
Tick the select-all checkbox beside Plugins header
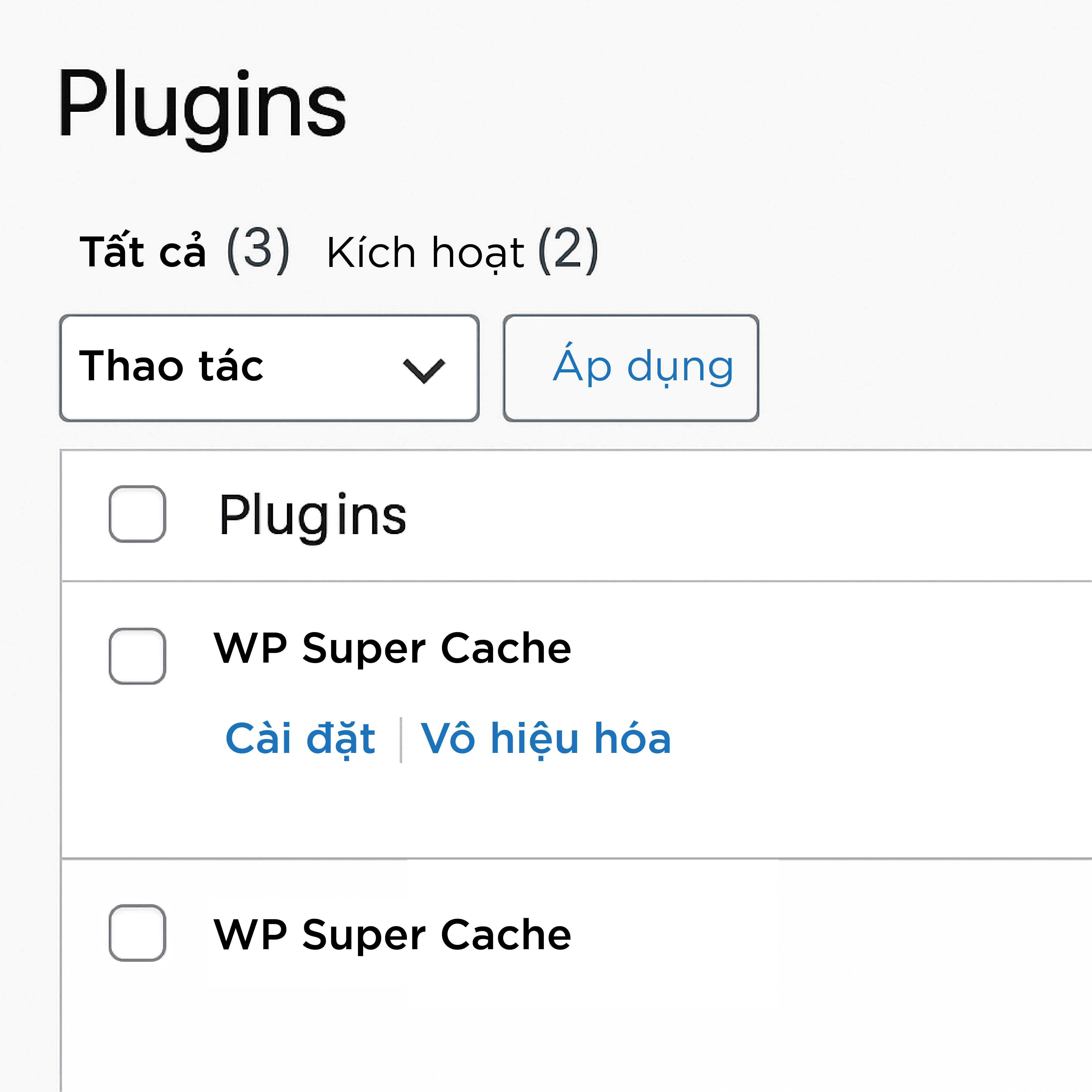pos(137,514)
